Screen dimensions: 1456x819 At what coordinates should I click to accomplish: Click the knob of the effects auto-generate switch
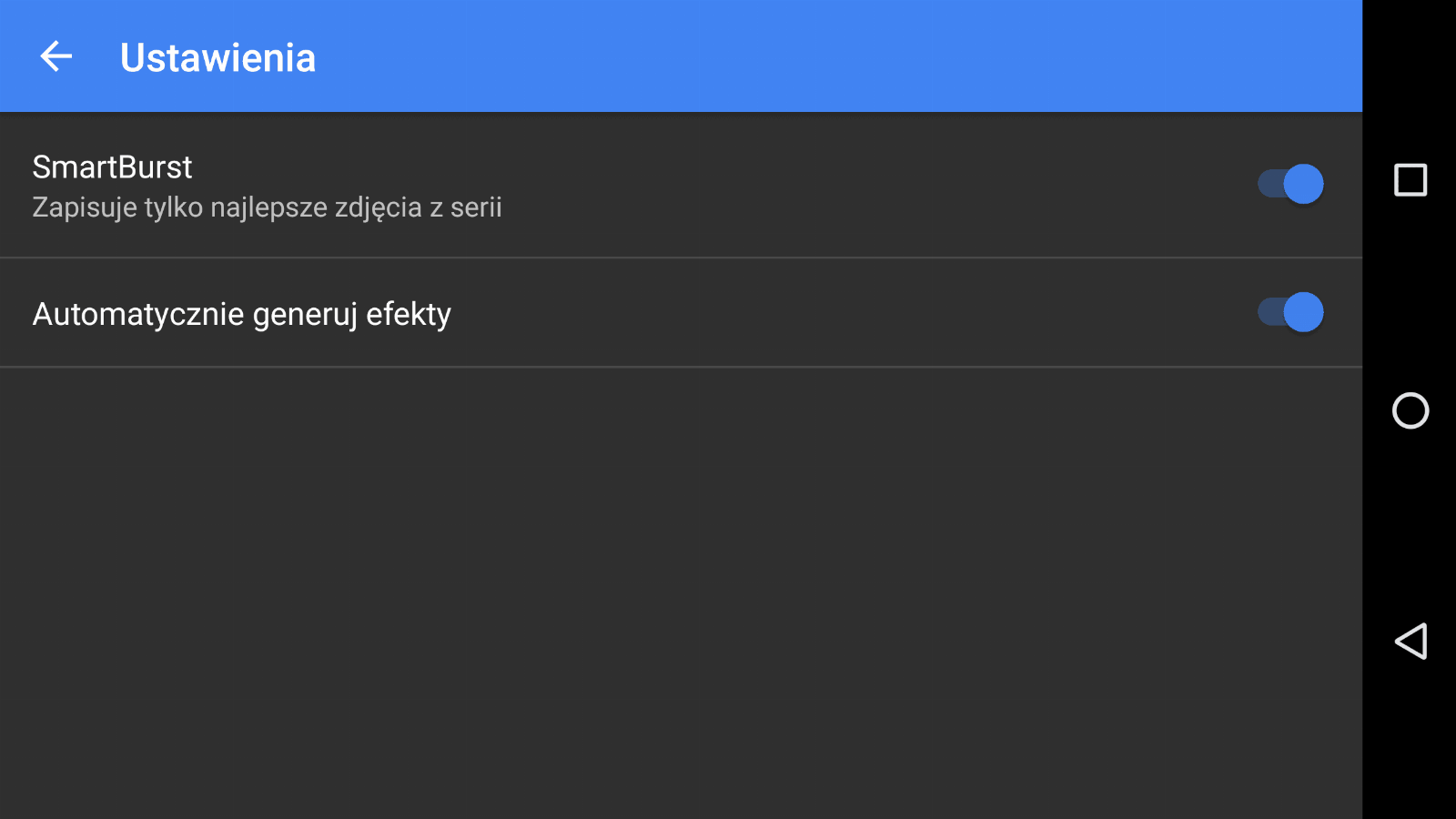(x=1304, y=312)
